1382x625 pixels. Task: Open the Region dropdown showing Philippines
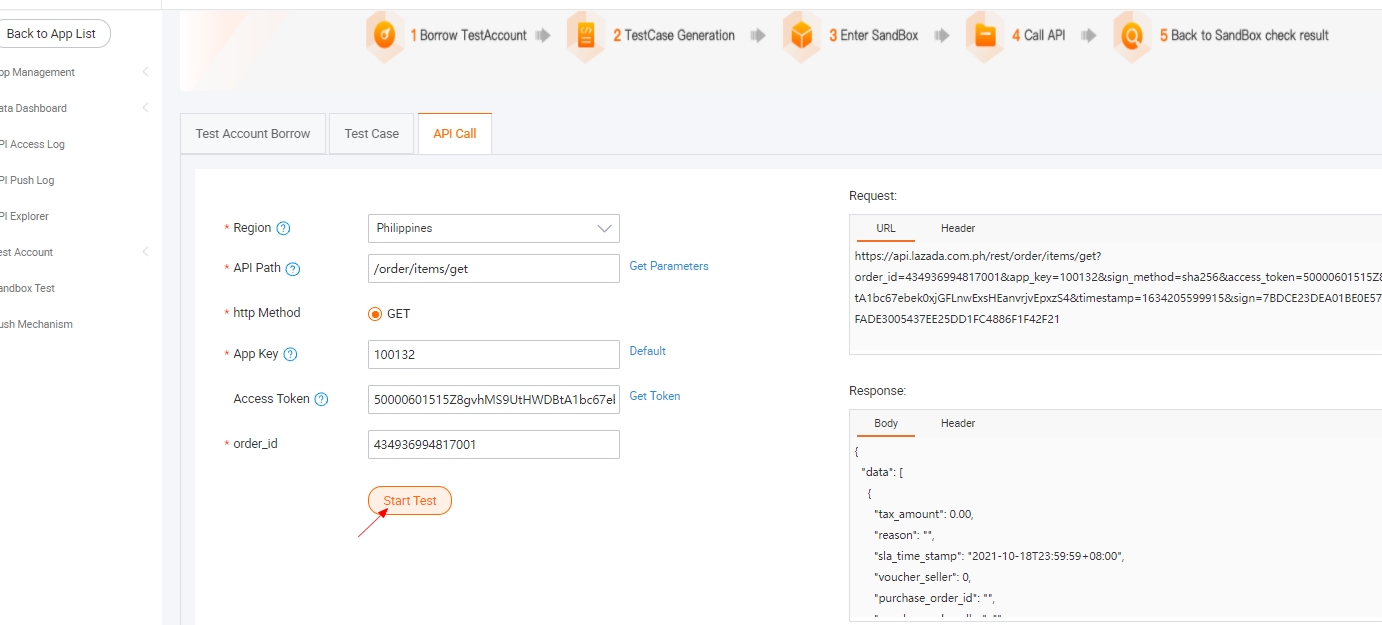click(493, 228)
